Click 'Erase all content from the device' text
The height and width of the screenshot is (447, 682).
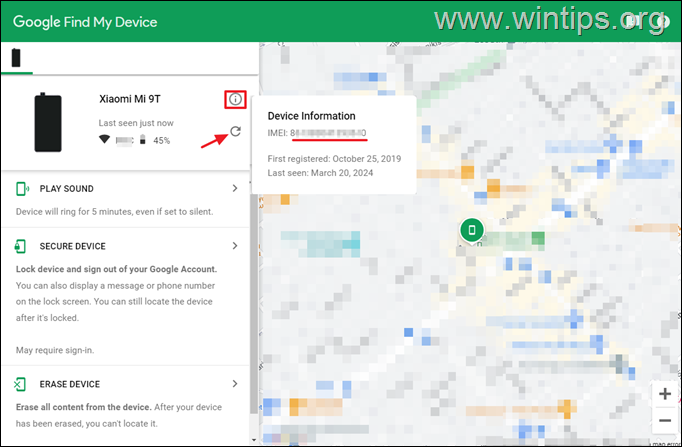[x=84, y=407]
